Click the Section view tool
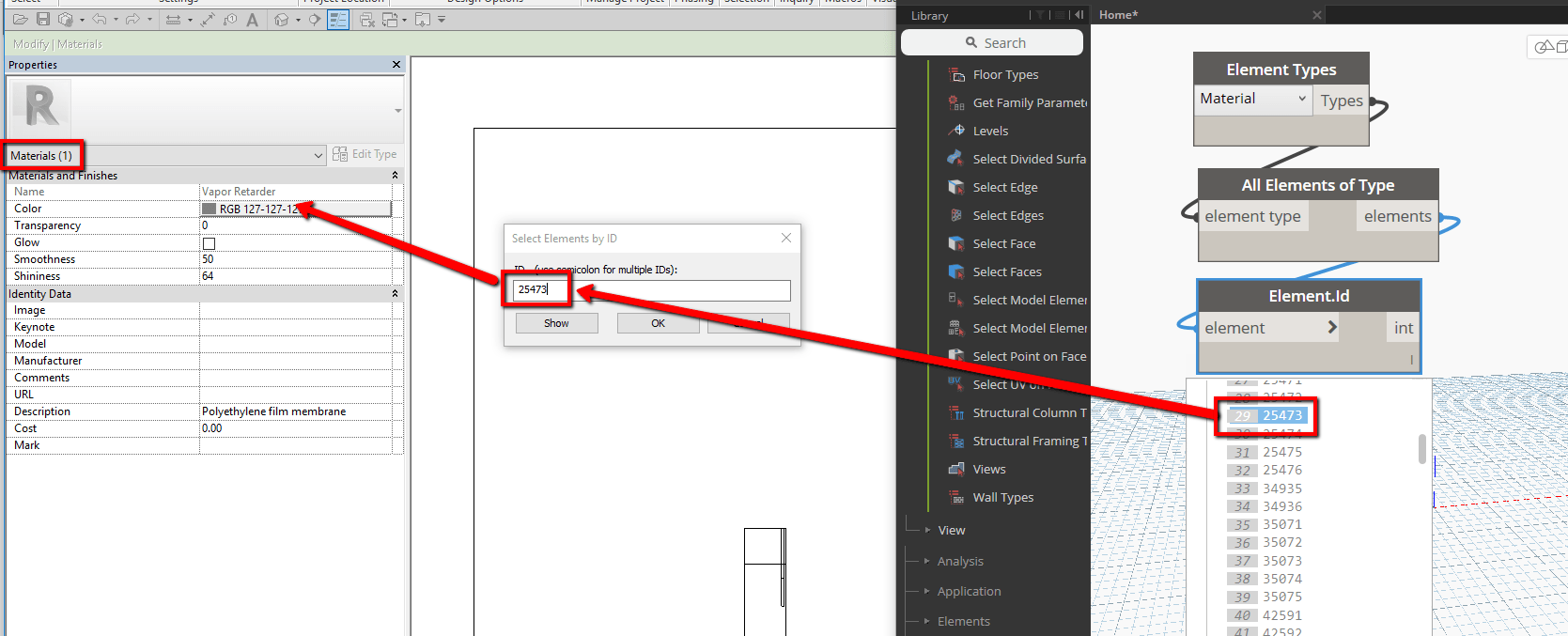1568x636 pixels. coord(315,19)
